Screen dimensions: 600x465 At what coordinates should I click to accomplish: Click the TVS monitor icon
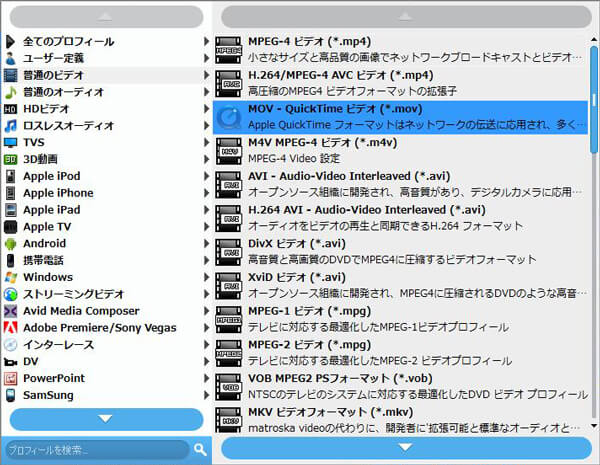pos(10,143)
